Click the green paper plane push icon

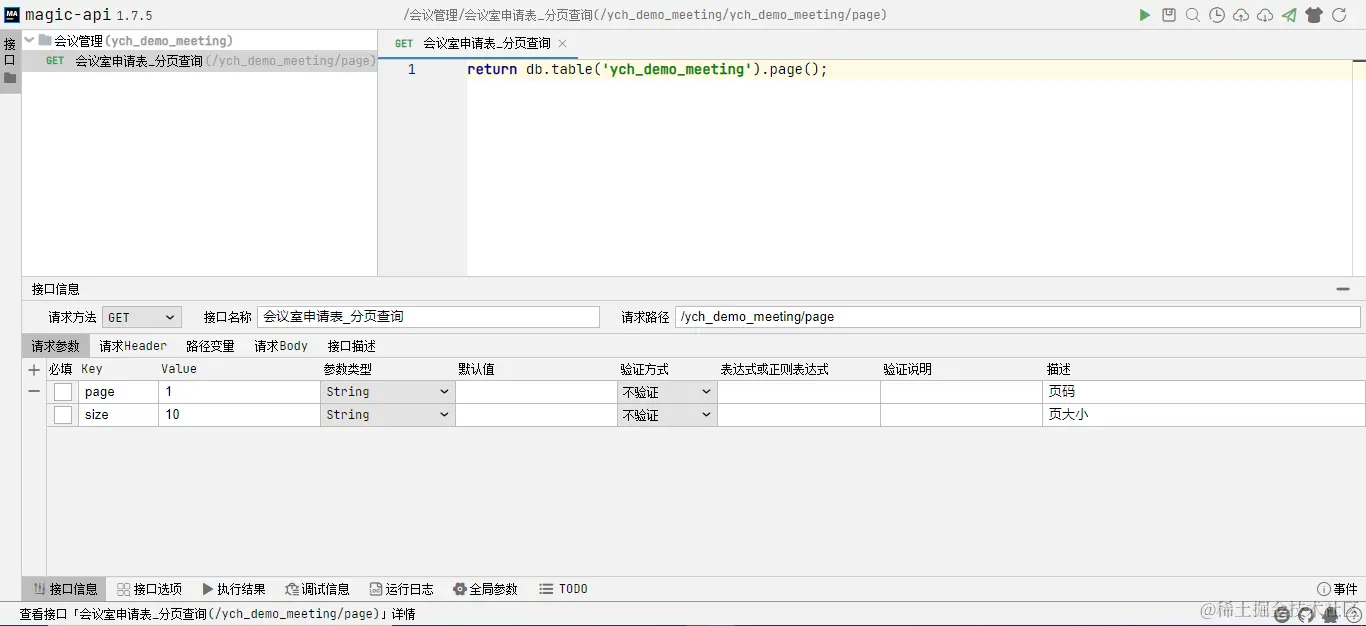click(1288, 14)
